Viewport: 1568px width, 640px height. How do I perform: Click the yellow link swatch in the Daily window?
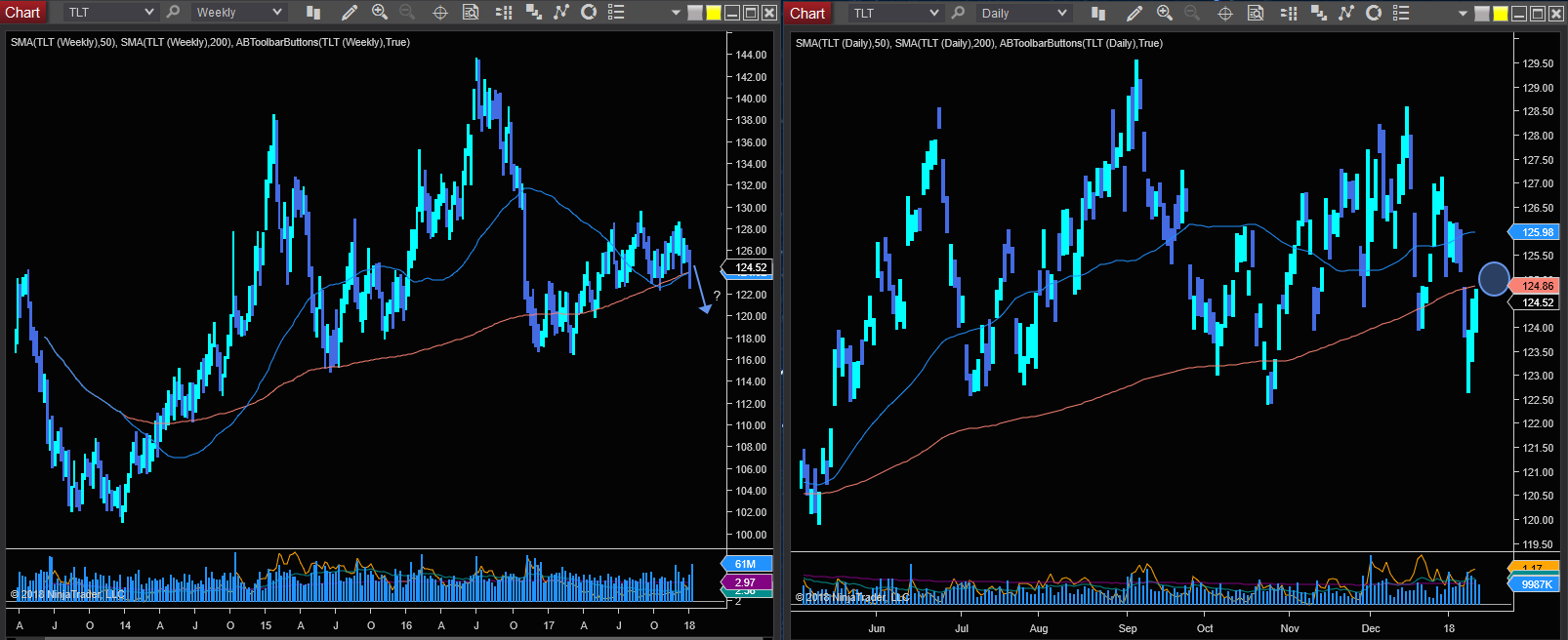[x=1501, y=14]
